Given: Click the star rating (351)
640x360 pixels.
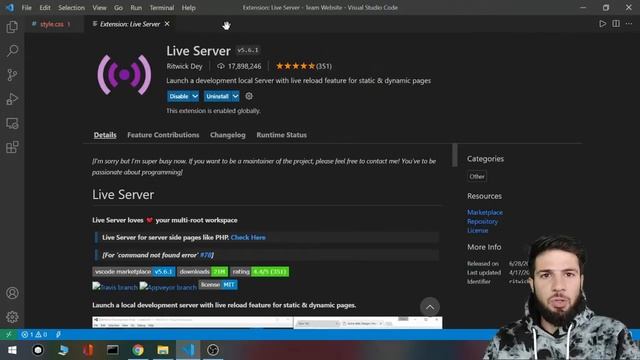Looking at the screenshot, I should (304, 66).
